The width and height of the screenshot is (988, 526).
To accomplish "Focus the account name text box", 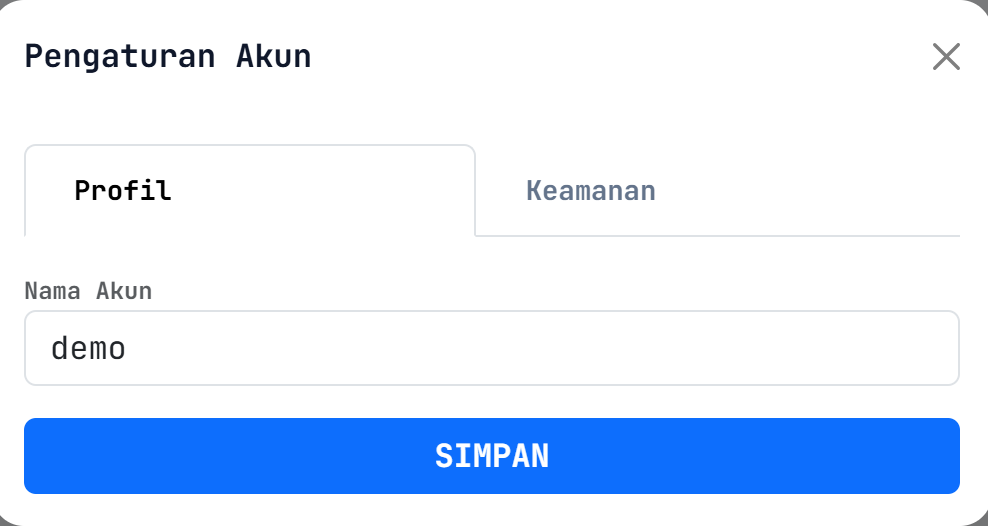I will 491,348.
